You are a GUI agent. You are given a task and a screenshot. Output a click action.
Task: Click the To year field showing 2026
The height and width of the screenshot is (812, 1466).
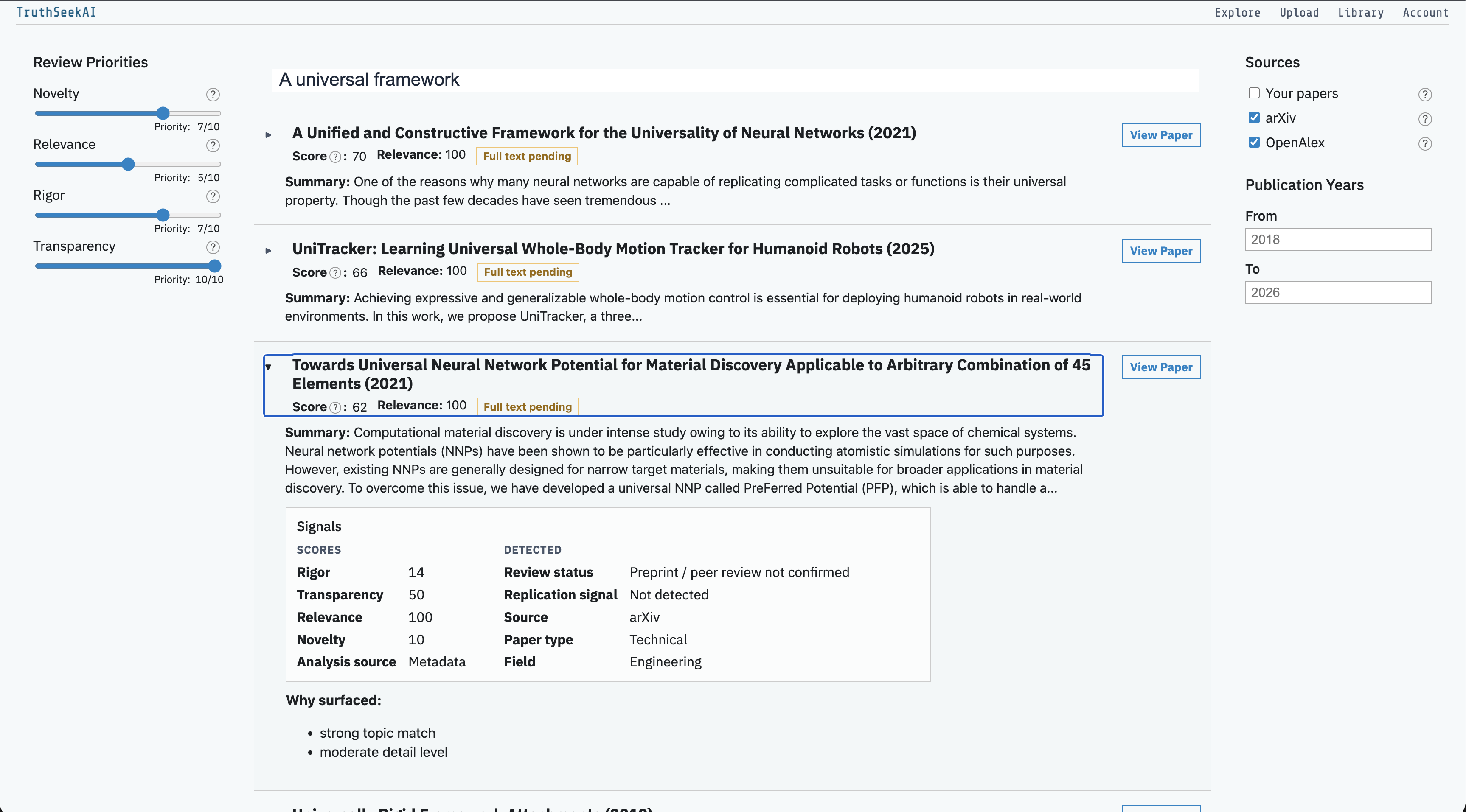1338,292
